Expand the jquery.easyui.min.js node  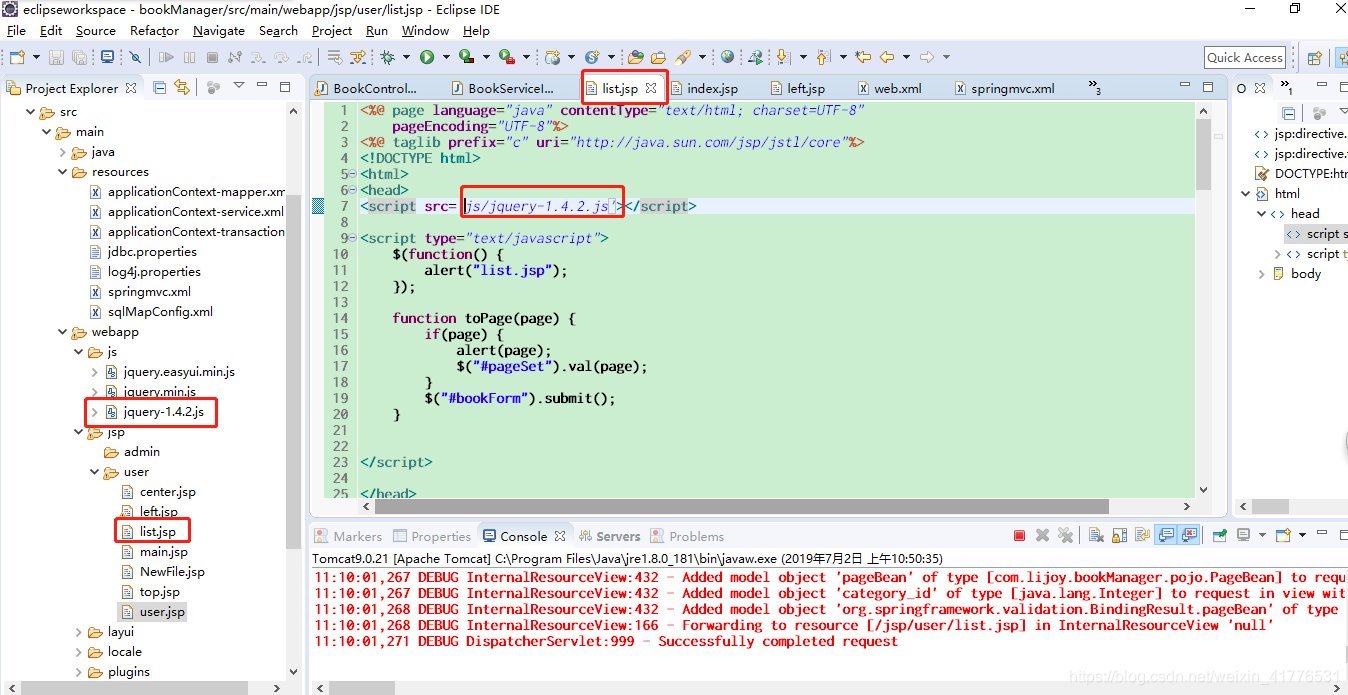[95, 372]
